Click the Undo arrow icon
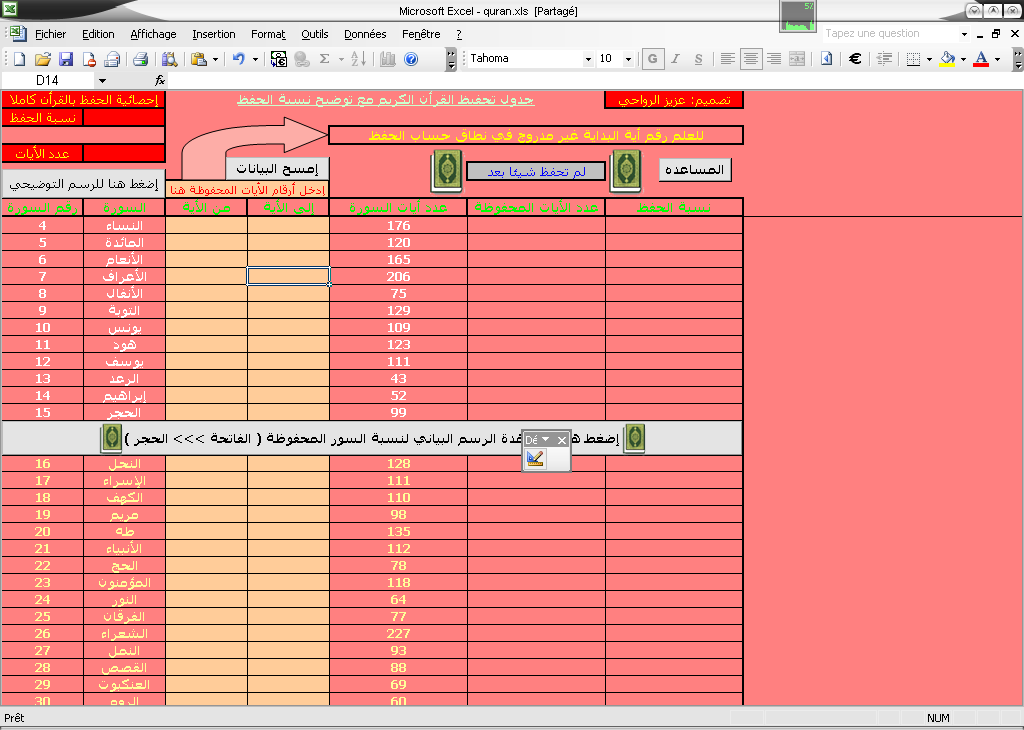The width and height of the screenshot is (1024, 730). click(238, 59)
